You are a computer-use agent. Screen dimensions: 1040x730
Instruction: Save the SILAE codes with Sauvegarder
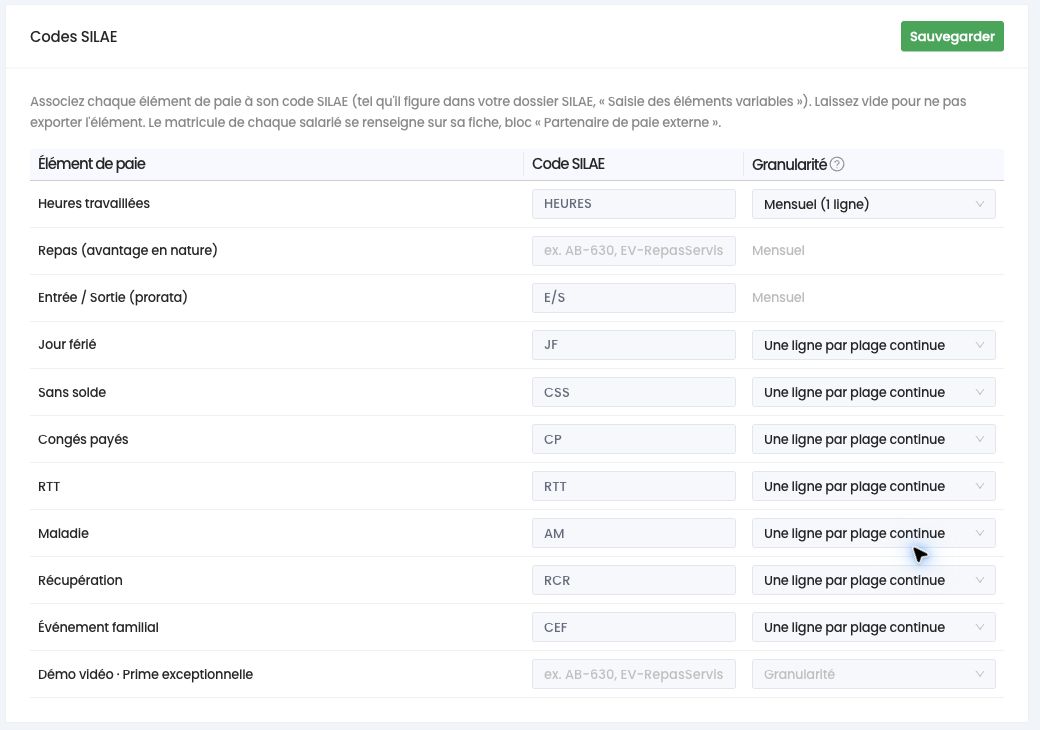952,36
